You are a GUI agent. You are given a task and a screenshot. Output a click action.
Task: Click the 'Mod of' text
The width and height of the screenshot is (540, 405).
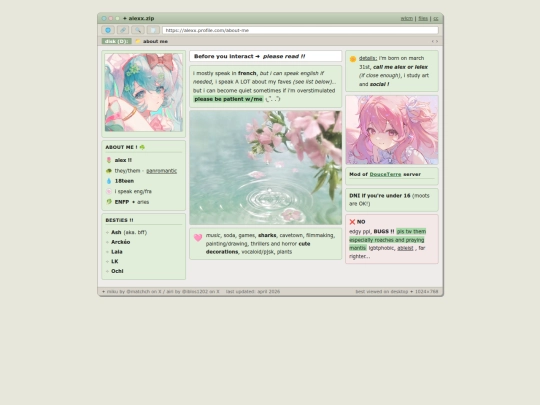click(x=358, y=174)
